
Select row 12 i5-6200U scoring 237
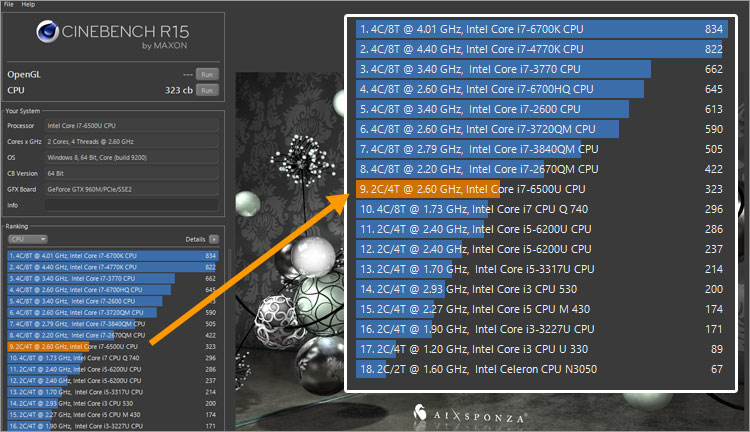113,381
